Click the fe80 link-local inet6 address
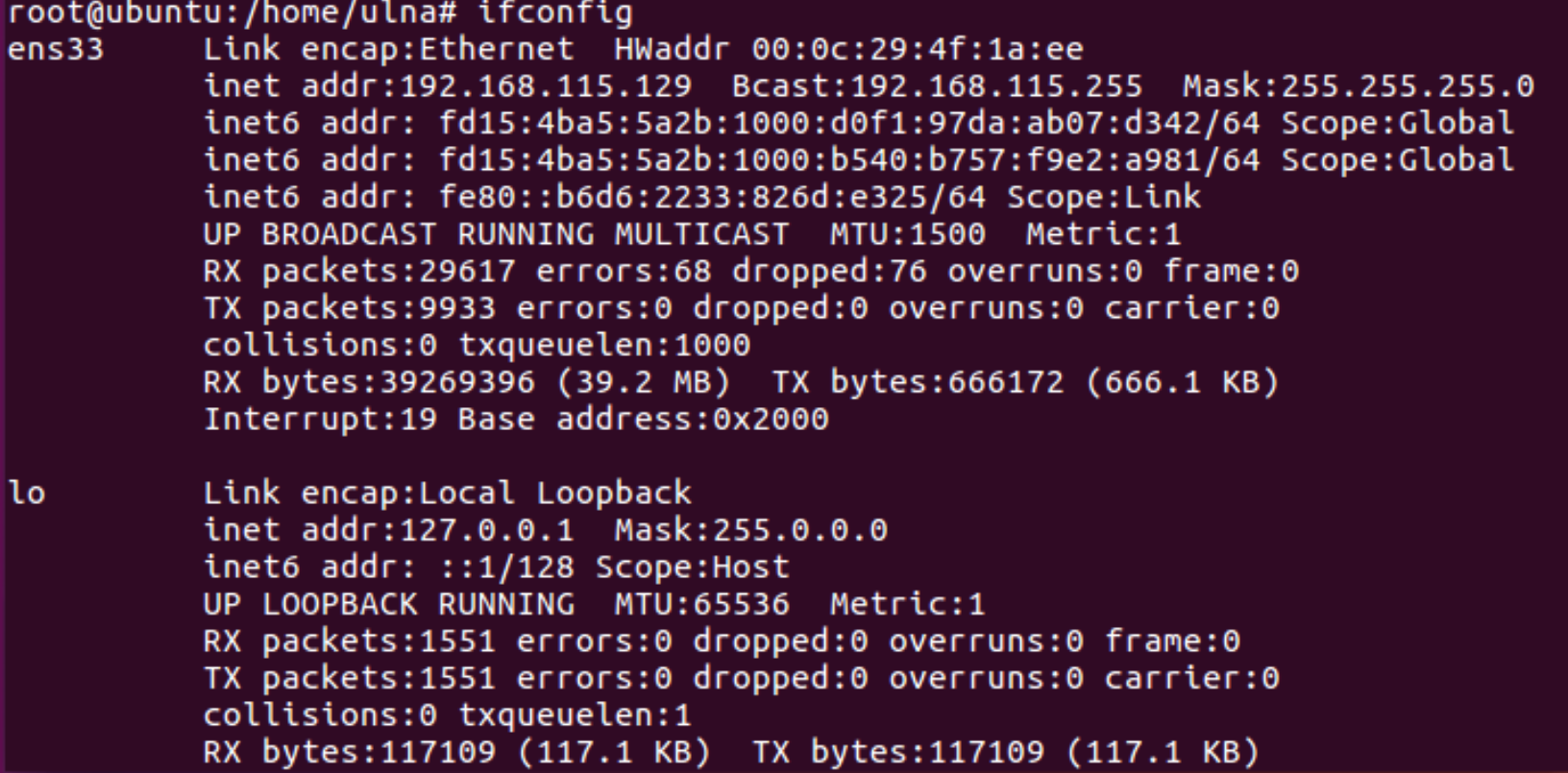Image resolution: width=1568 pixels, height=773 pixels. [712, 197]
